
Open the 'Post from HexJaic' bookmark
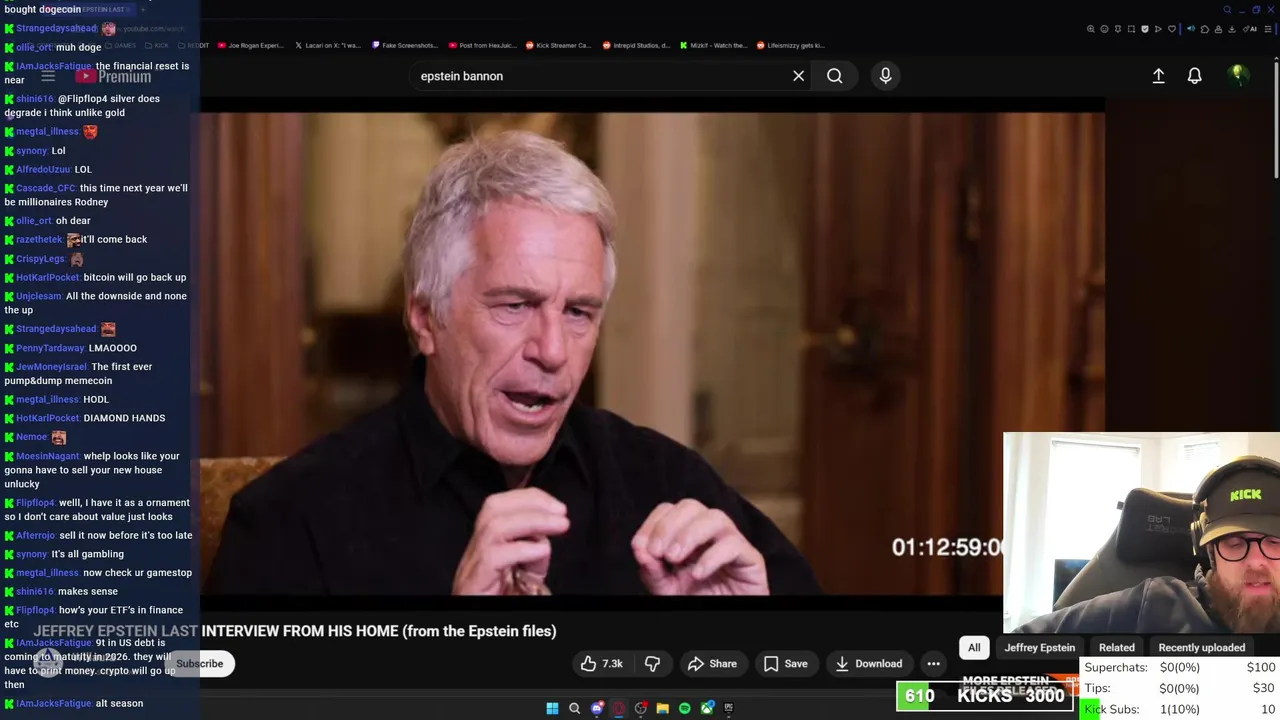pyautogui.click(x=482, y=45)
